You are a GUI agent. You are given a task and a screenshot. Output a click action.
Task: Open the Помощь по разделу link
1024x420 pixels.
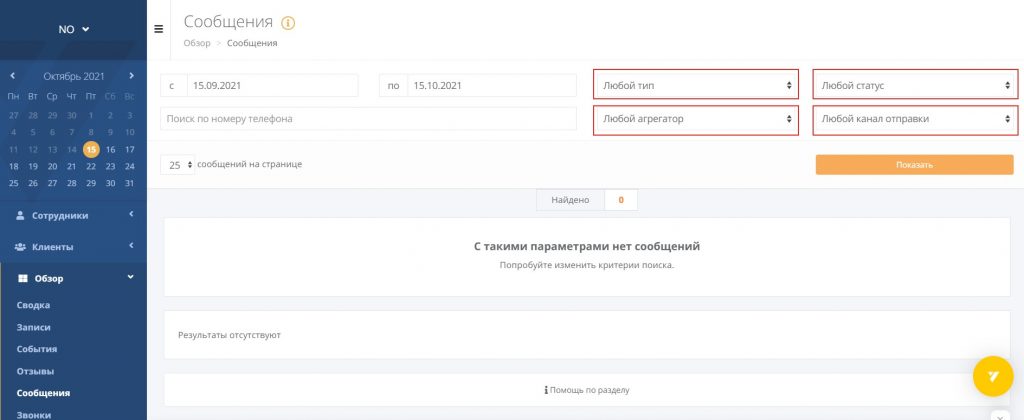tap(588, 390)
